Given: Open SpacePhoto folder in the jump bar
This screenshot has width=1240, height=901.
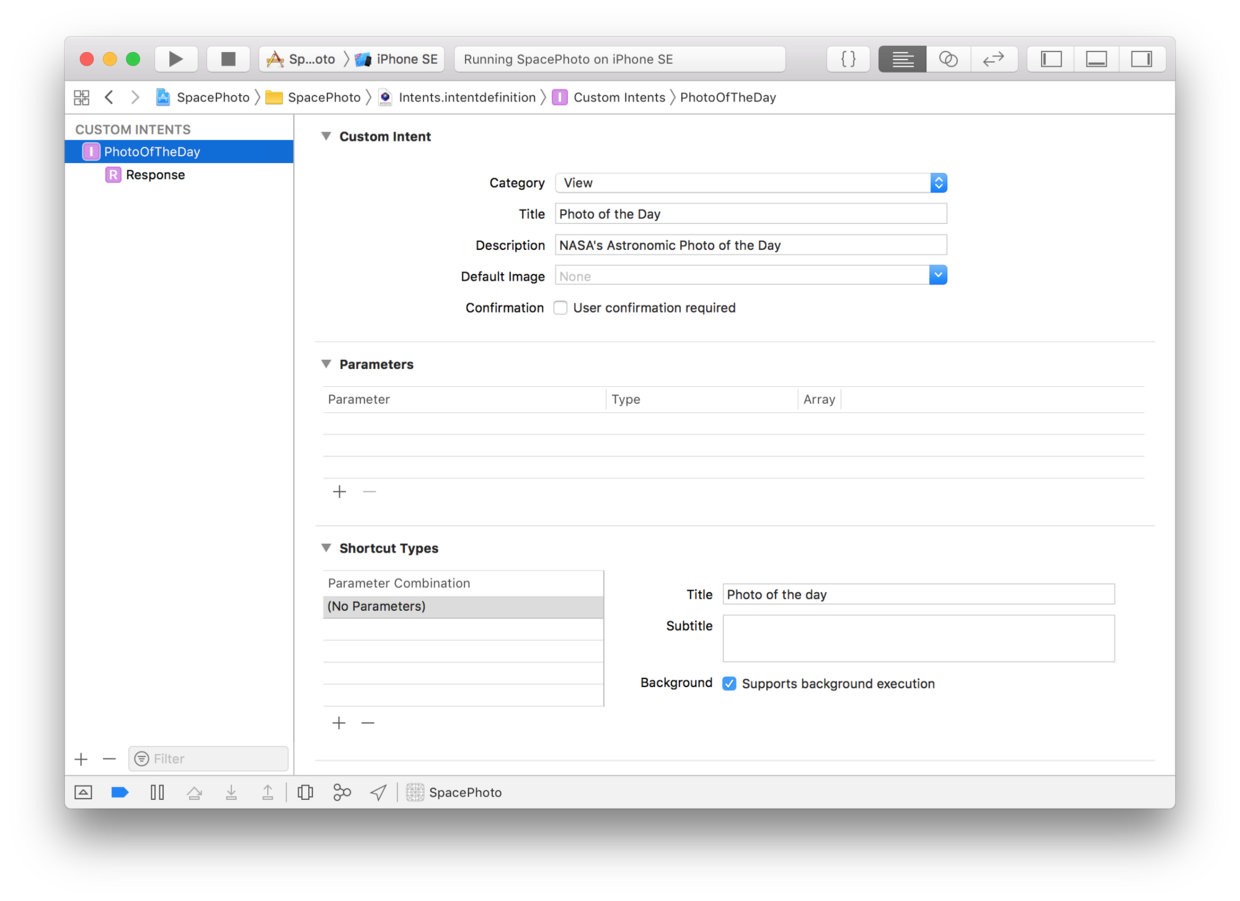Looking at the screenshot, I should [313, 97].
